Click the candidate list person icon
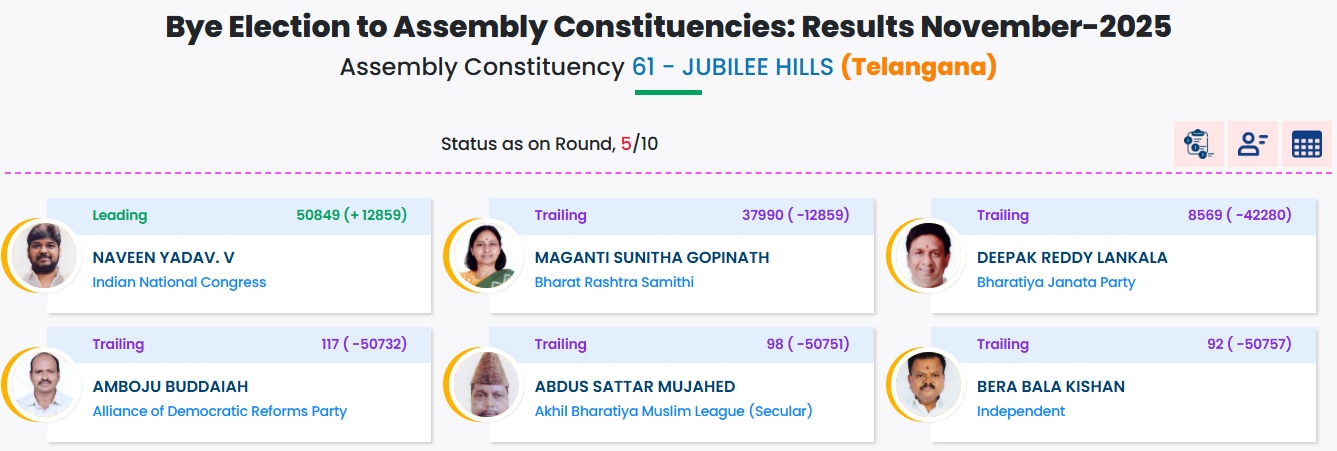The height and width of the screenshot is (451, 1337). tap(1252, 144)
